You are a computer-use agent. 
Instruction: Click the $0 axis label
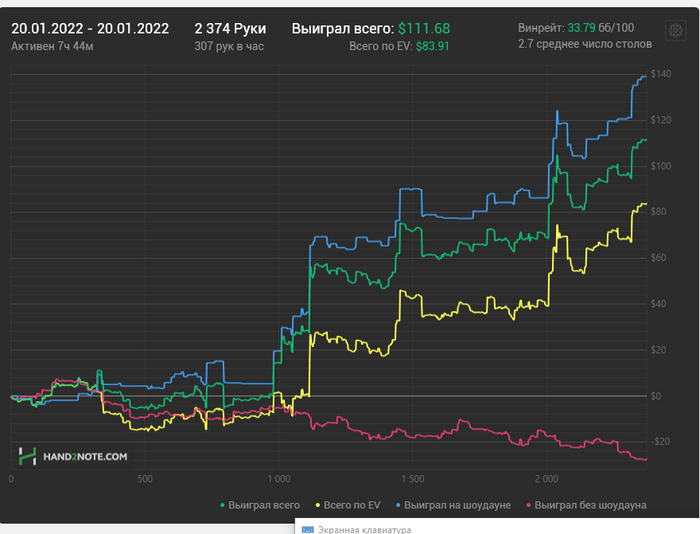pos(656,396)
